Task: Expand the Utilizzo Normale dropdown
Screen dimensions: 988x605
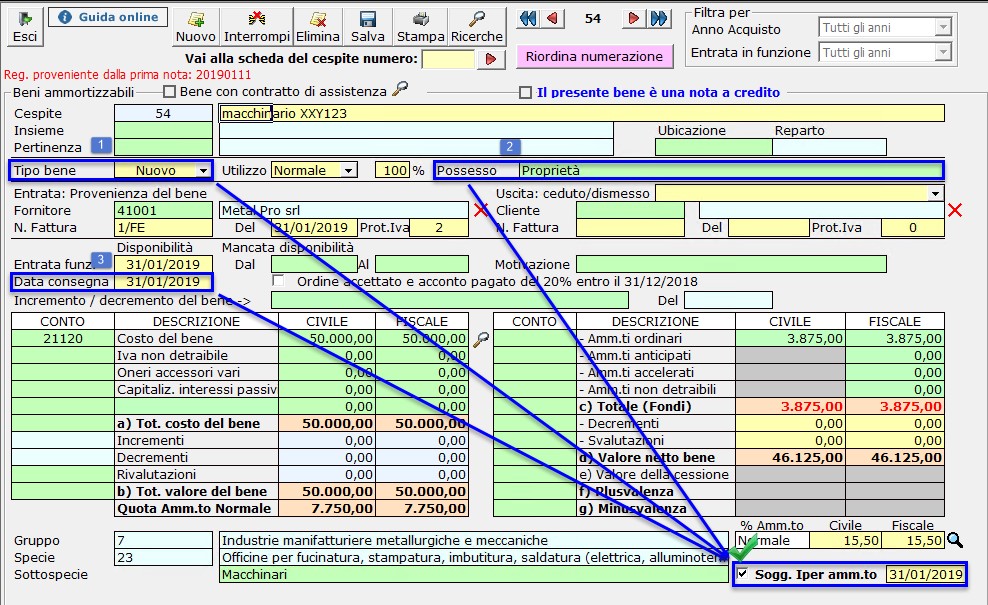Action: (x=348, y=171)
